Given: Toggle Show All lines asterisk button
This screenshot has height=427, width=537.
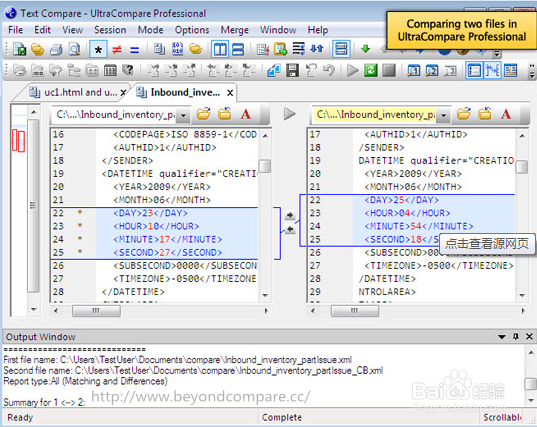Looking at the screenshot, I should pos(98,50).
